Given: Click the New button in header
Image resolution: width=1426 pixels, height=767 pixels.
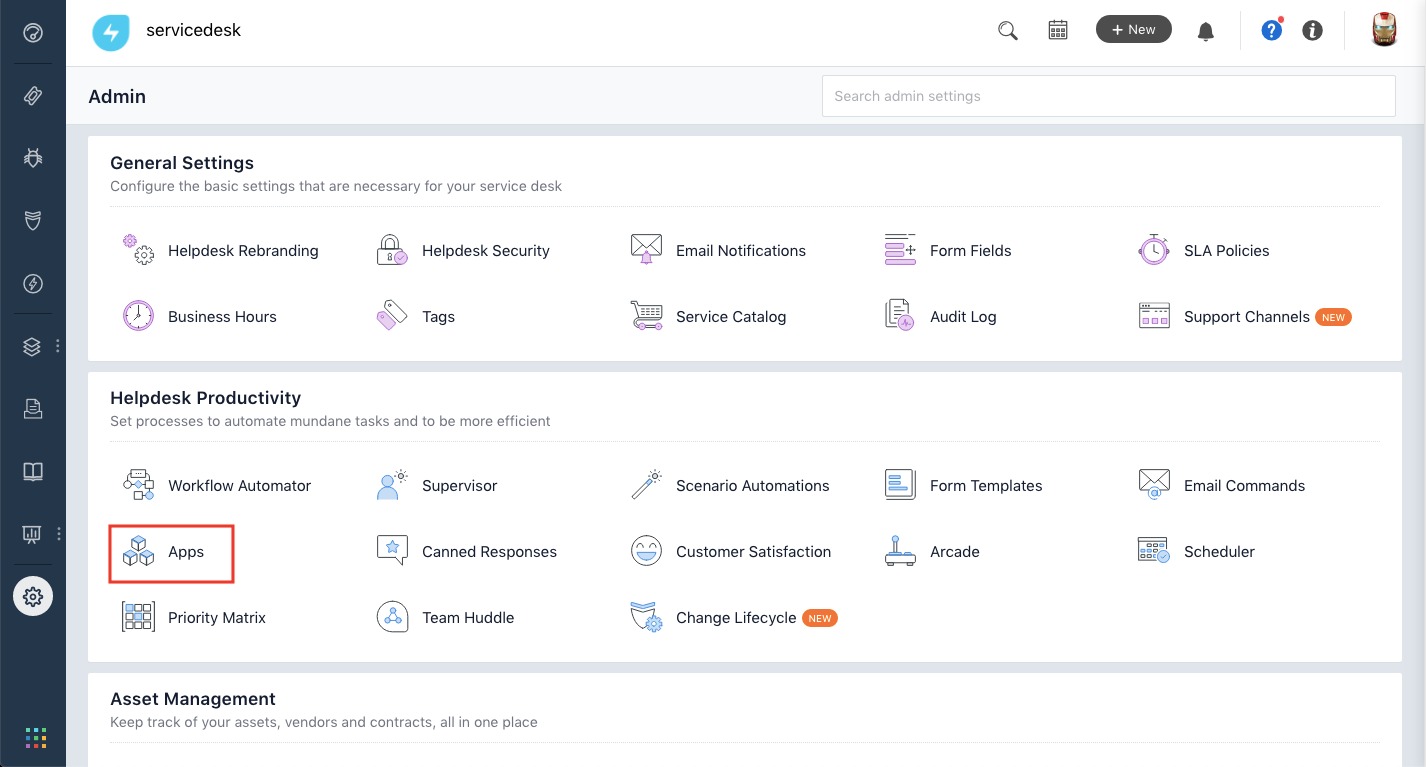Looking at the screenshot, I should pos(1133,30).
